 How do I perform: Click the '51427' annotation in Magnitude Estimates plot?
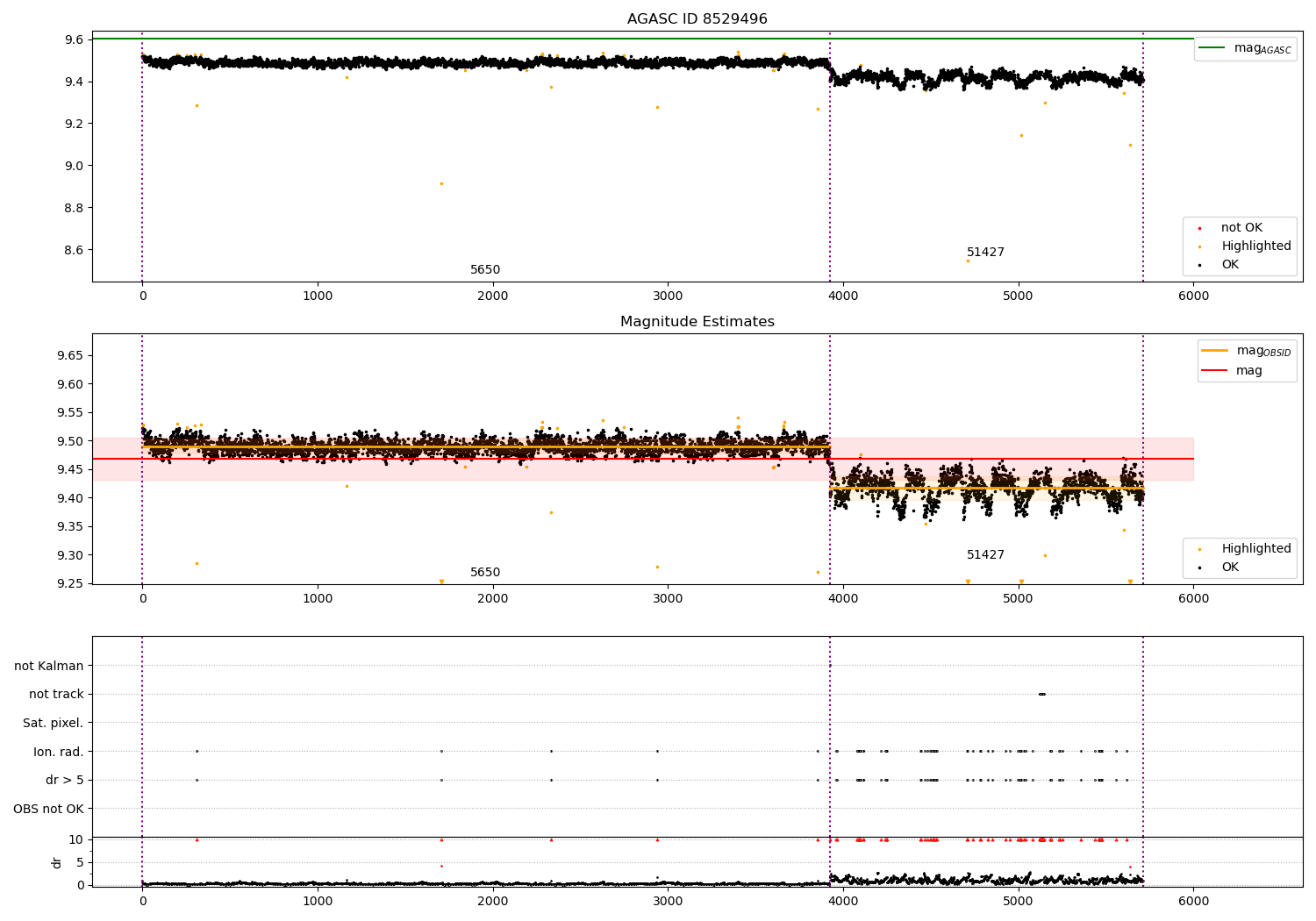(x=985, y=555)
